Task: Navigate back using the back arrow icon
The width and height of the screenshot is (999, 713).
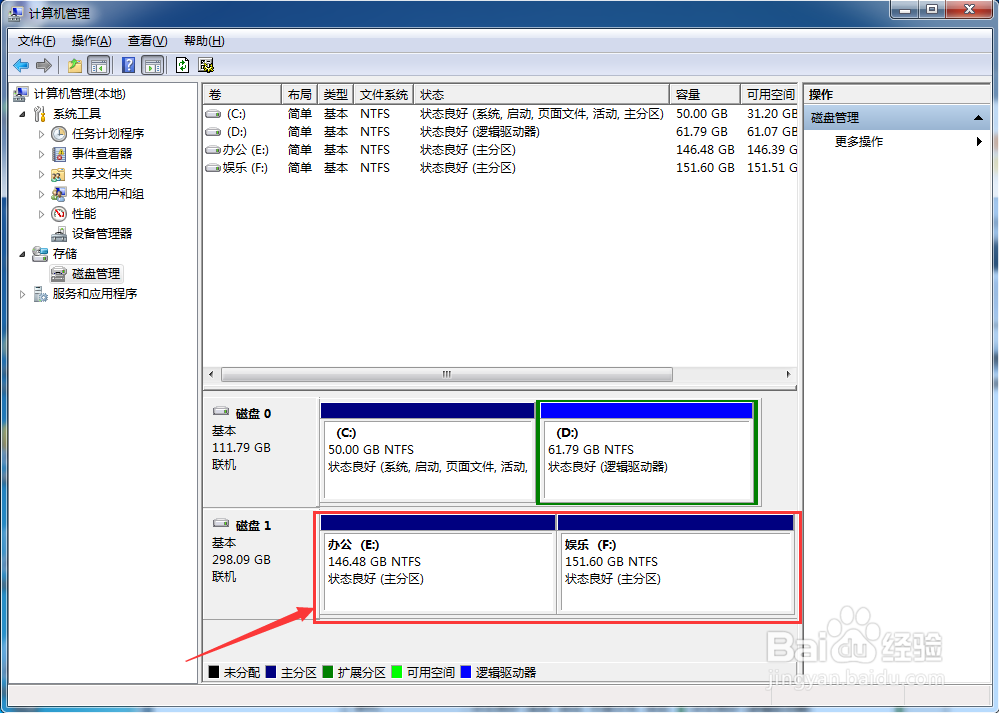Action: pos(21,64)
